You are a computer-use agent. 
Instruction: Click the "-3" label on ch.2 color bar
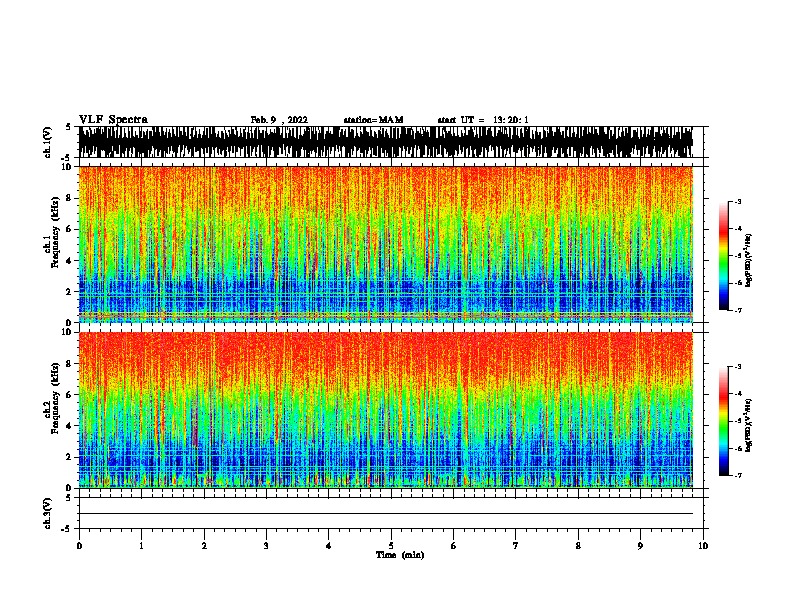pyautogui.click(x=738, y=367)
